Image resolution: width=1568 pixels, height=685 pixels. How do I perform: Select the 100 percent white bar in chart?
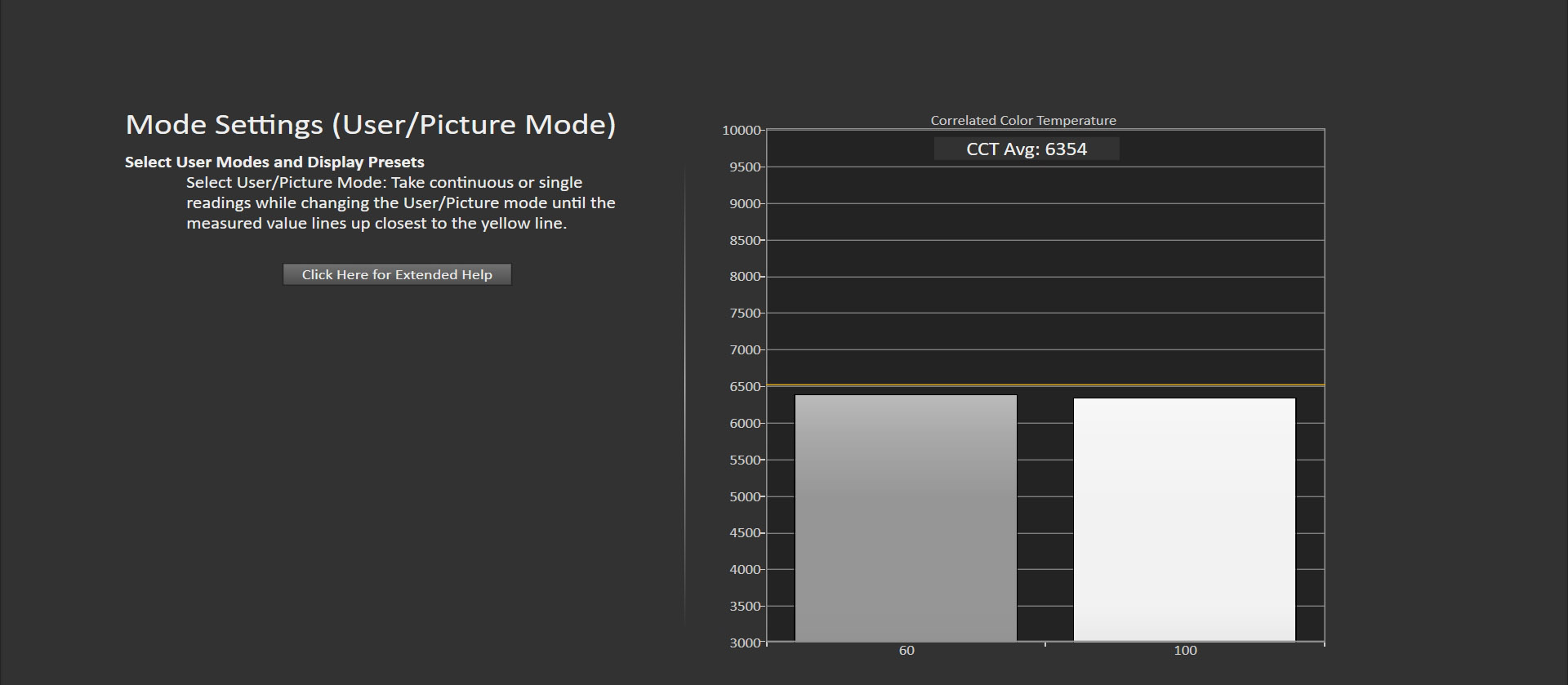tap(1184, 520)
